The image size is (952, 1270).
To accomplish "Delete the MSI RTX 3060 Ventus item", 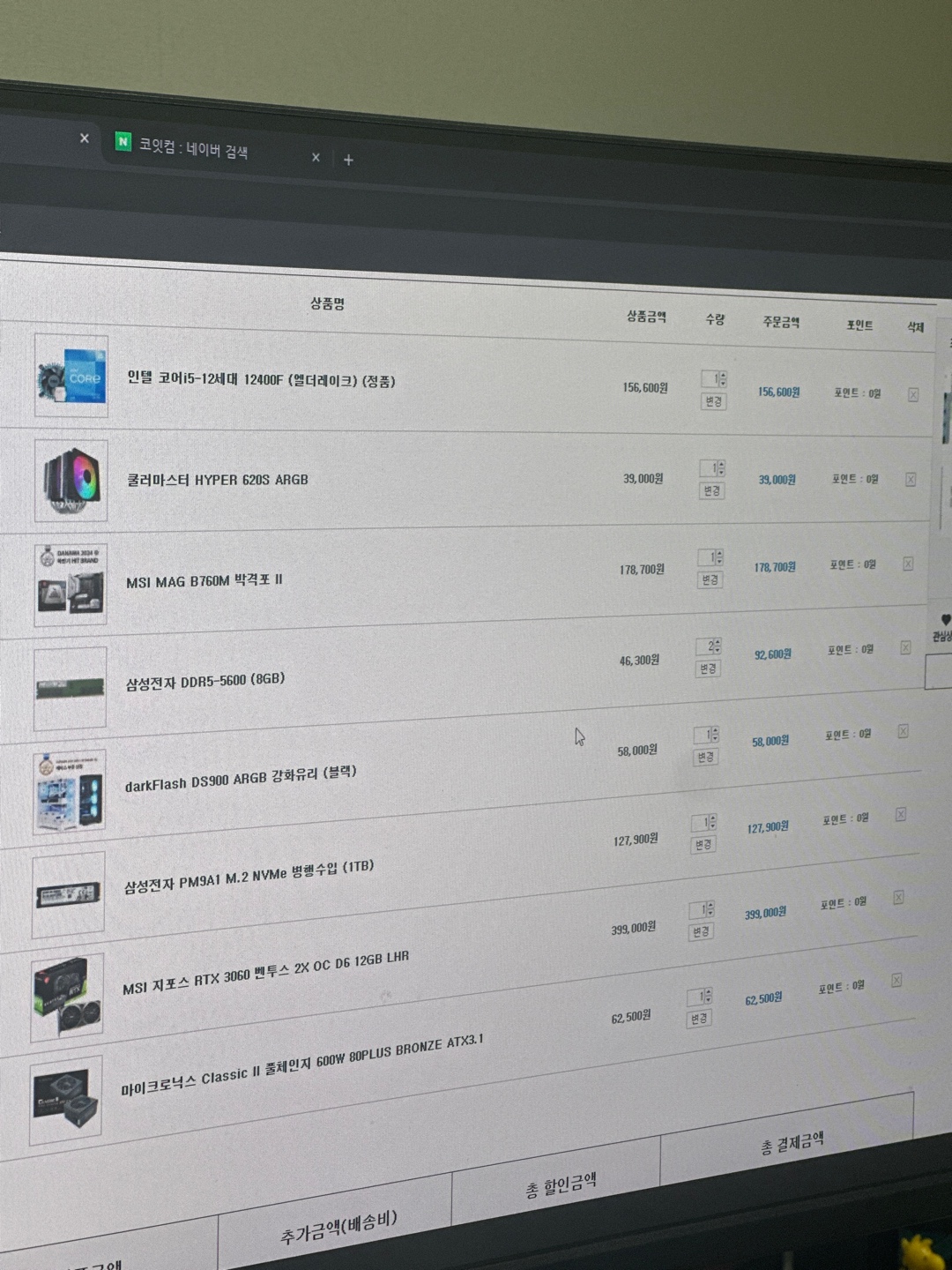I will pyautogui.click(x=898, y=897).
